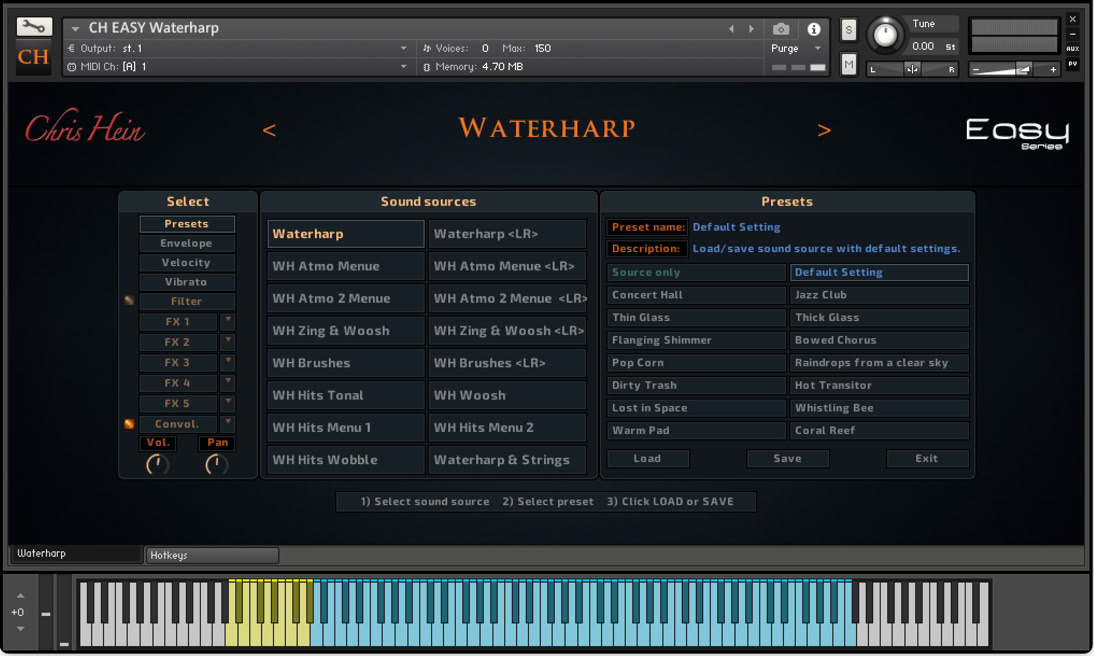The height and width of the screenshot is (656, 1094).
Task: Click the Load button
Action: coord(648,459)
